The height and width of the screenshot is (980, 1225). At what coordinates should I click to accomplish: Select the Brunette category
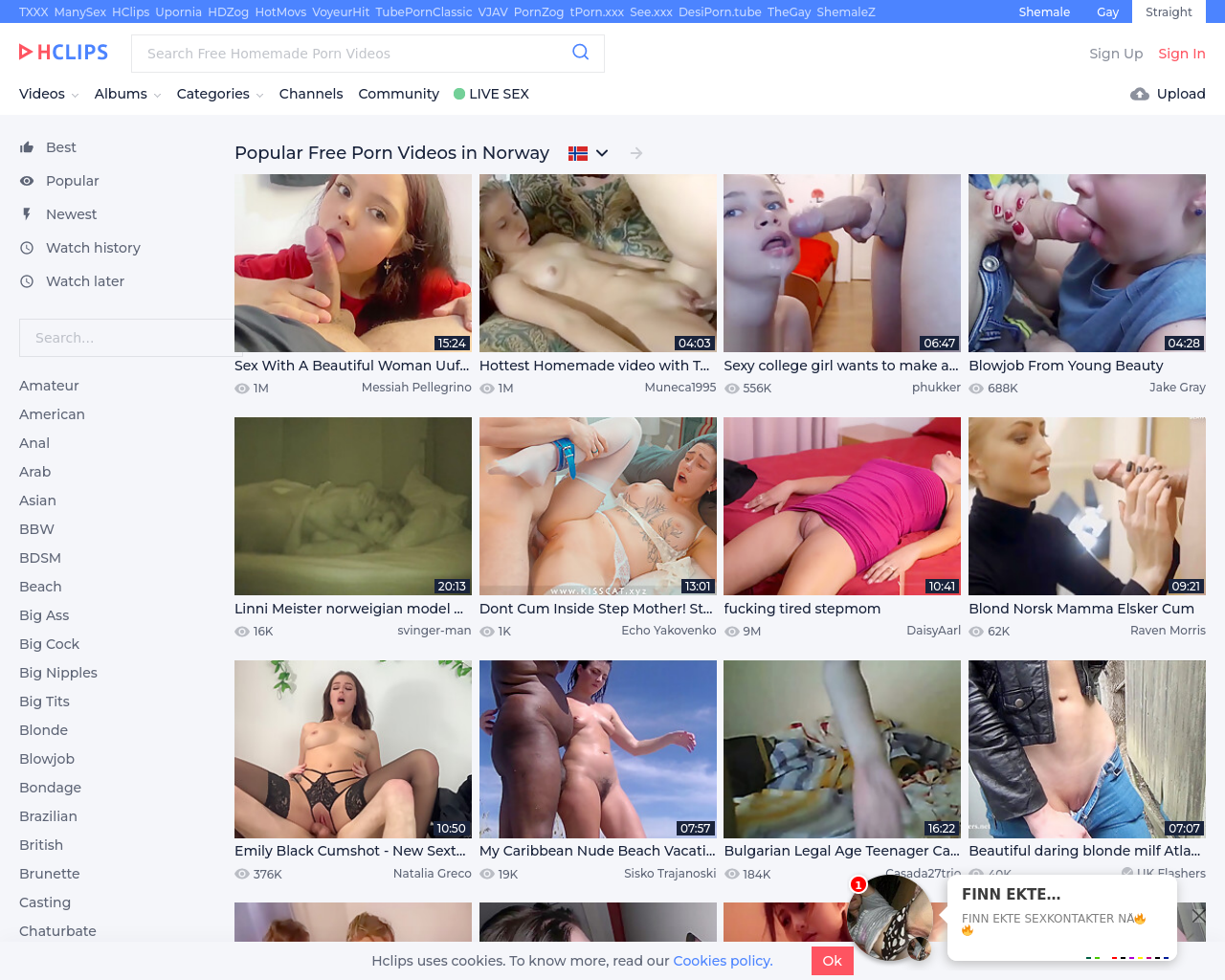(x=50, y=874)
